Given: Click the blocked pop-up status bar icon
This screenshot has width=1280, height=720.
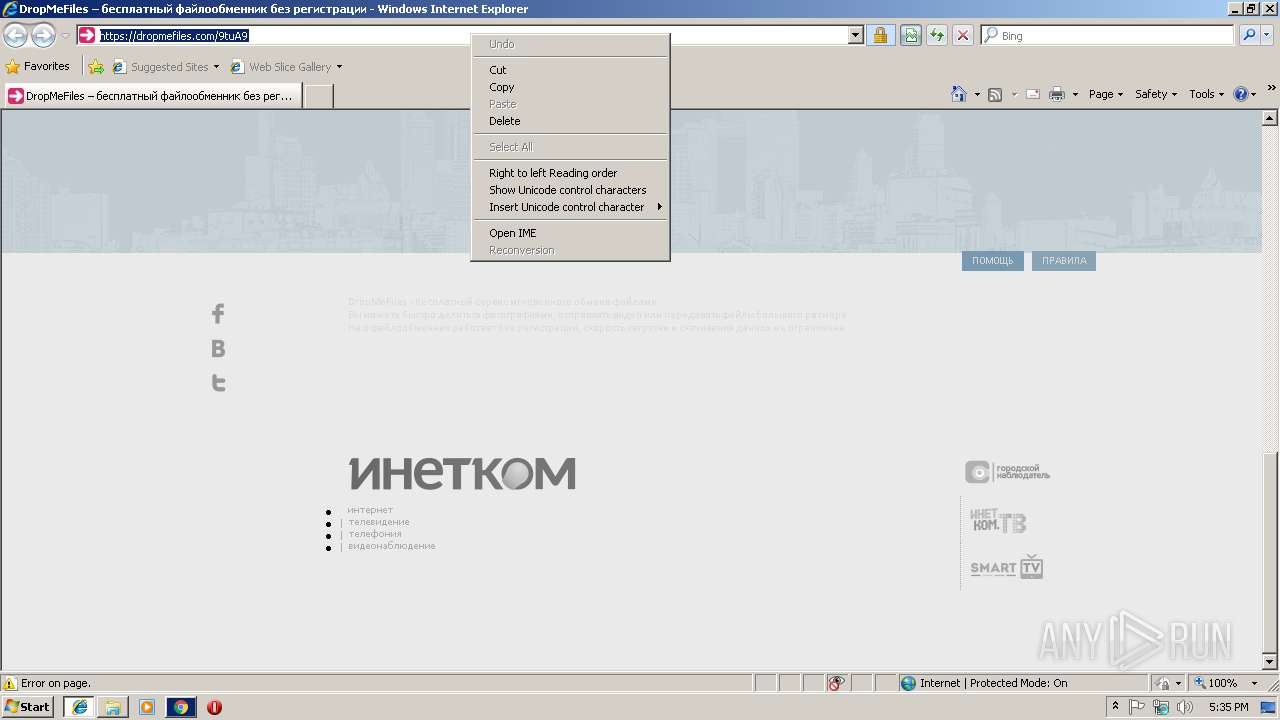Looking at the screenshot, I should [836, 683].
